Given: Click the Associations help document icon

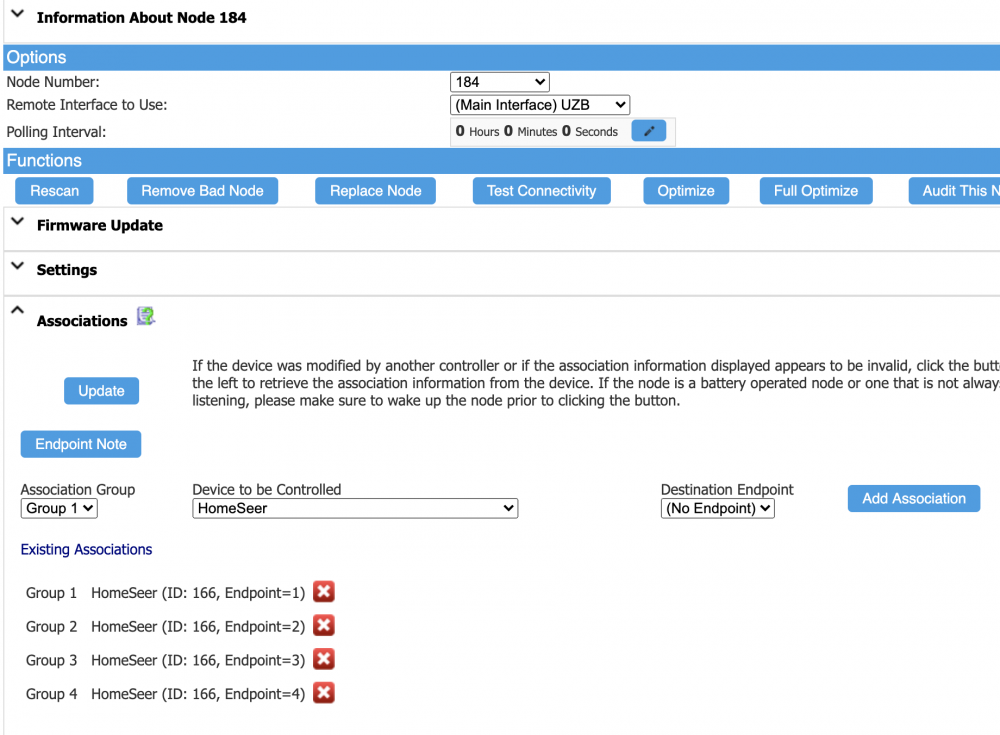Looking at the screenshot, I should [146, 317].
